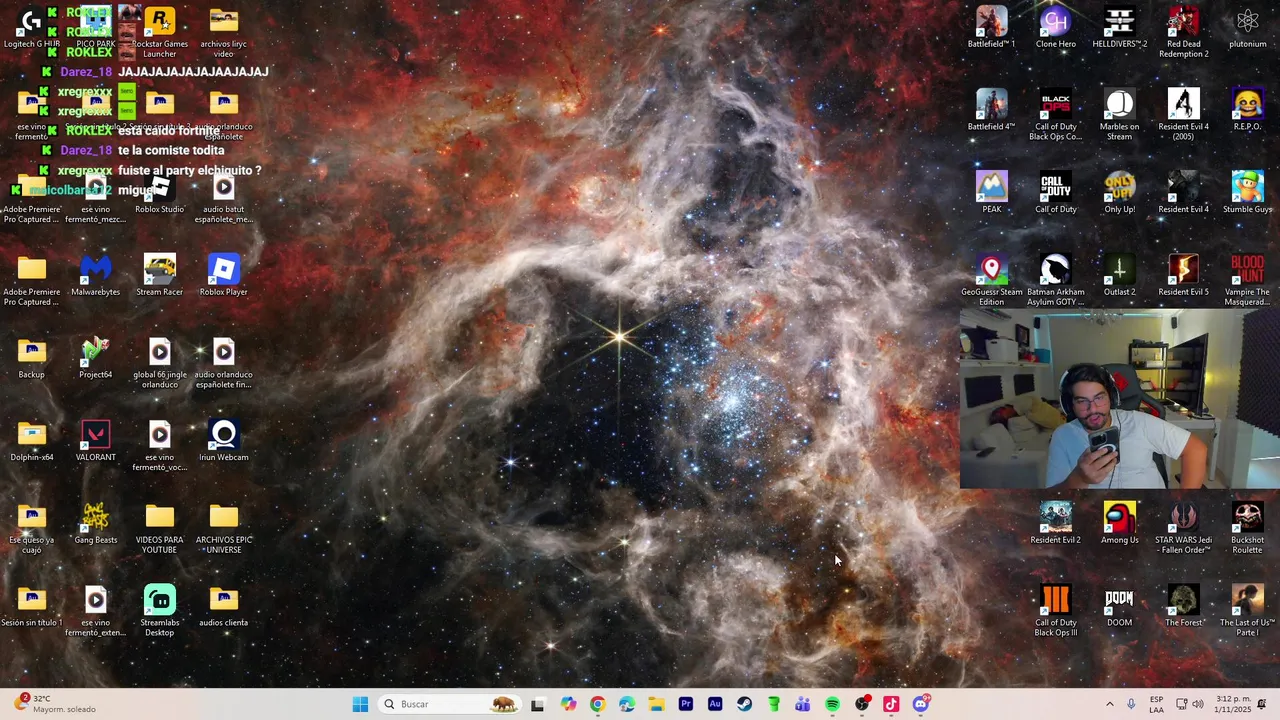Screen dimensions: 1280x720
Task: Open 'ARCHIVOS EPIC UNIVERSE' folder
Action: pos(224,530)
